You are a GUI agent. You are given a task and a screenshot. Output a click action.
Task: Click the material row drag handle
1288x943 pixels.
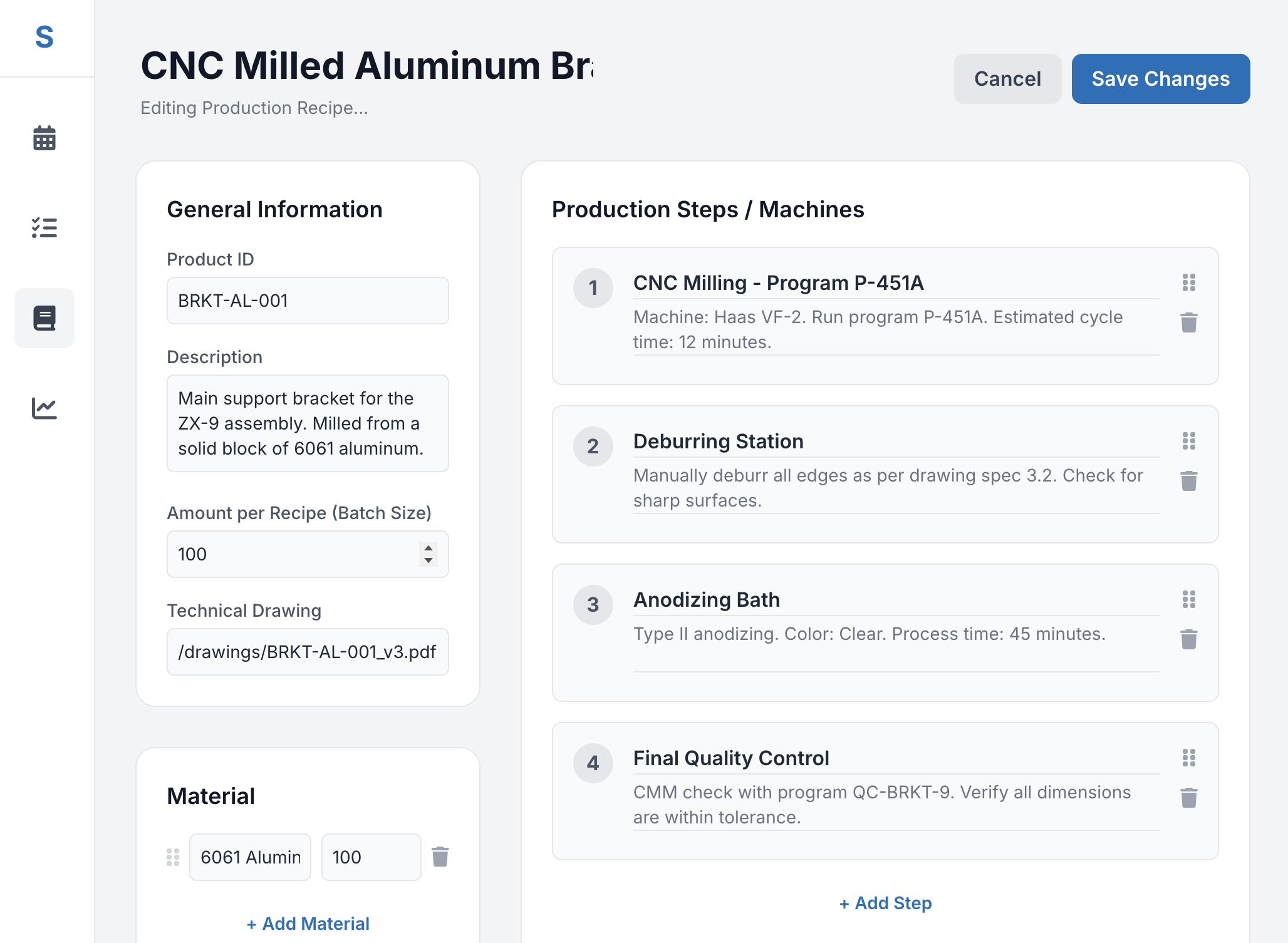[173, 857]
